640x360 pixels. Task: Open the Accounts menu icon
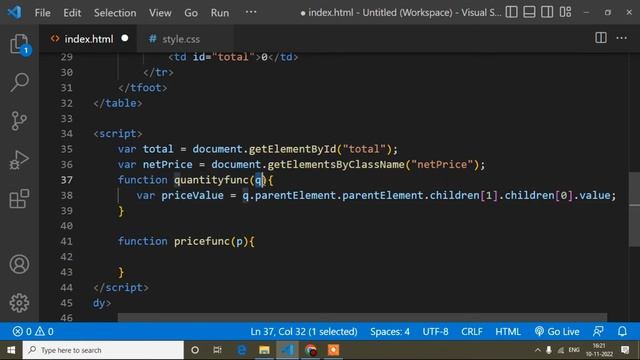point(19,264)
